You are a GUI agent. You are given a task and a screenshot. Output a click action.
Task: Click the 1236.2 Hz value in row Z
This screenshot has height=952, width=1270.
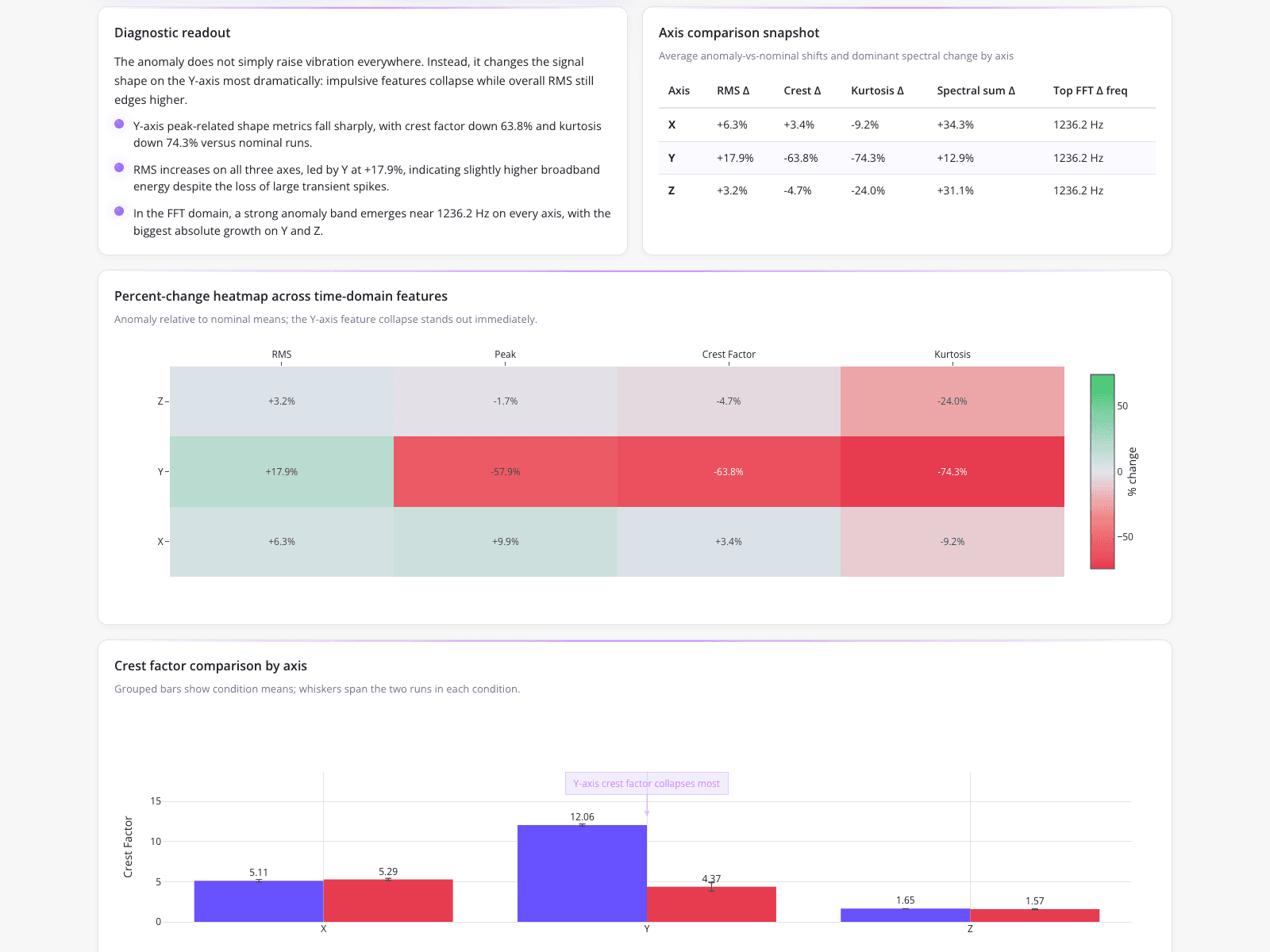[x=1078, y=190]
